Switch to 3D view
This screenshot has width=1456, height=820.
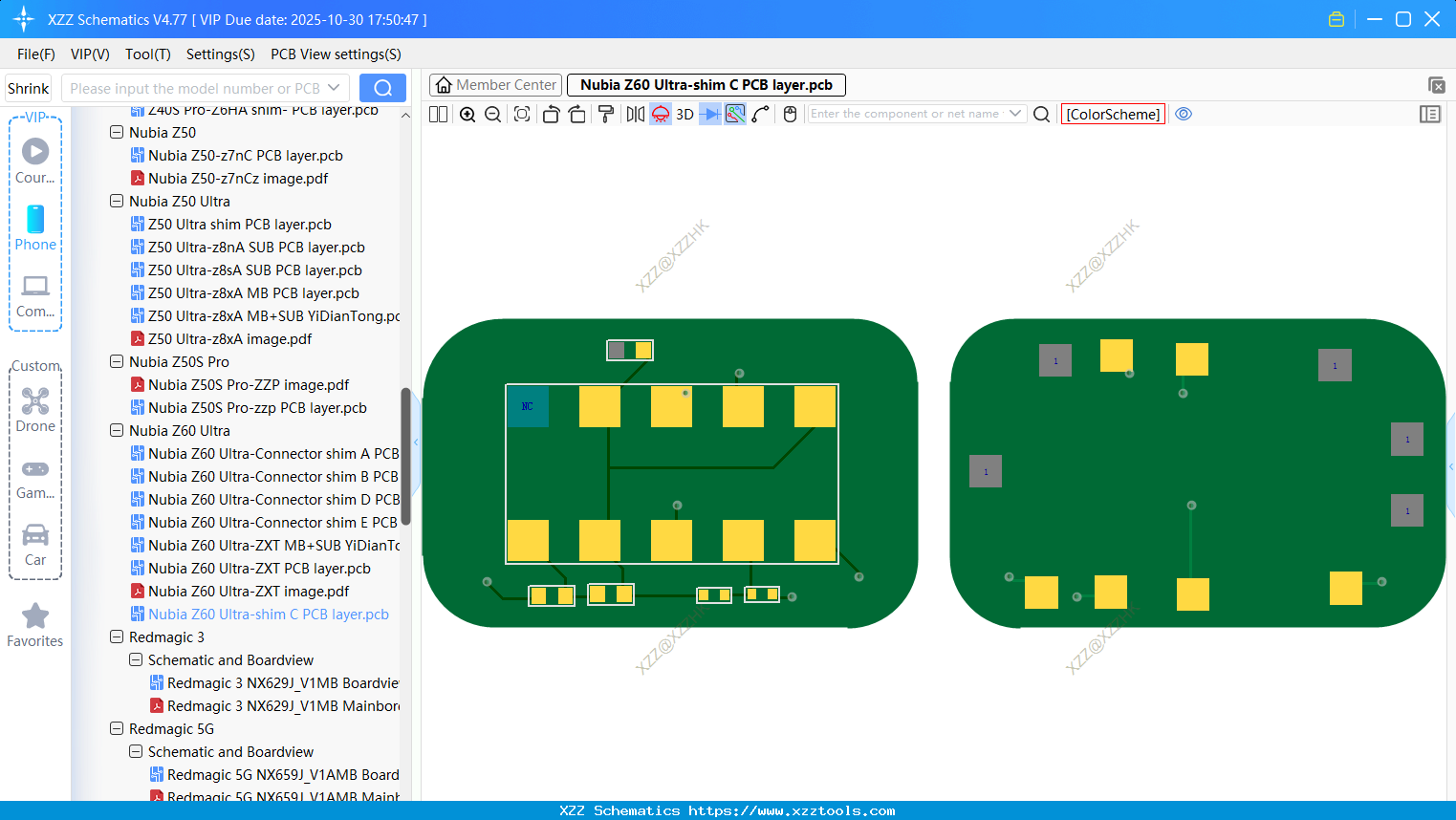coord(685,114)
